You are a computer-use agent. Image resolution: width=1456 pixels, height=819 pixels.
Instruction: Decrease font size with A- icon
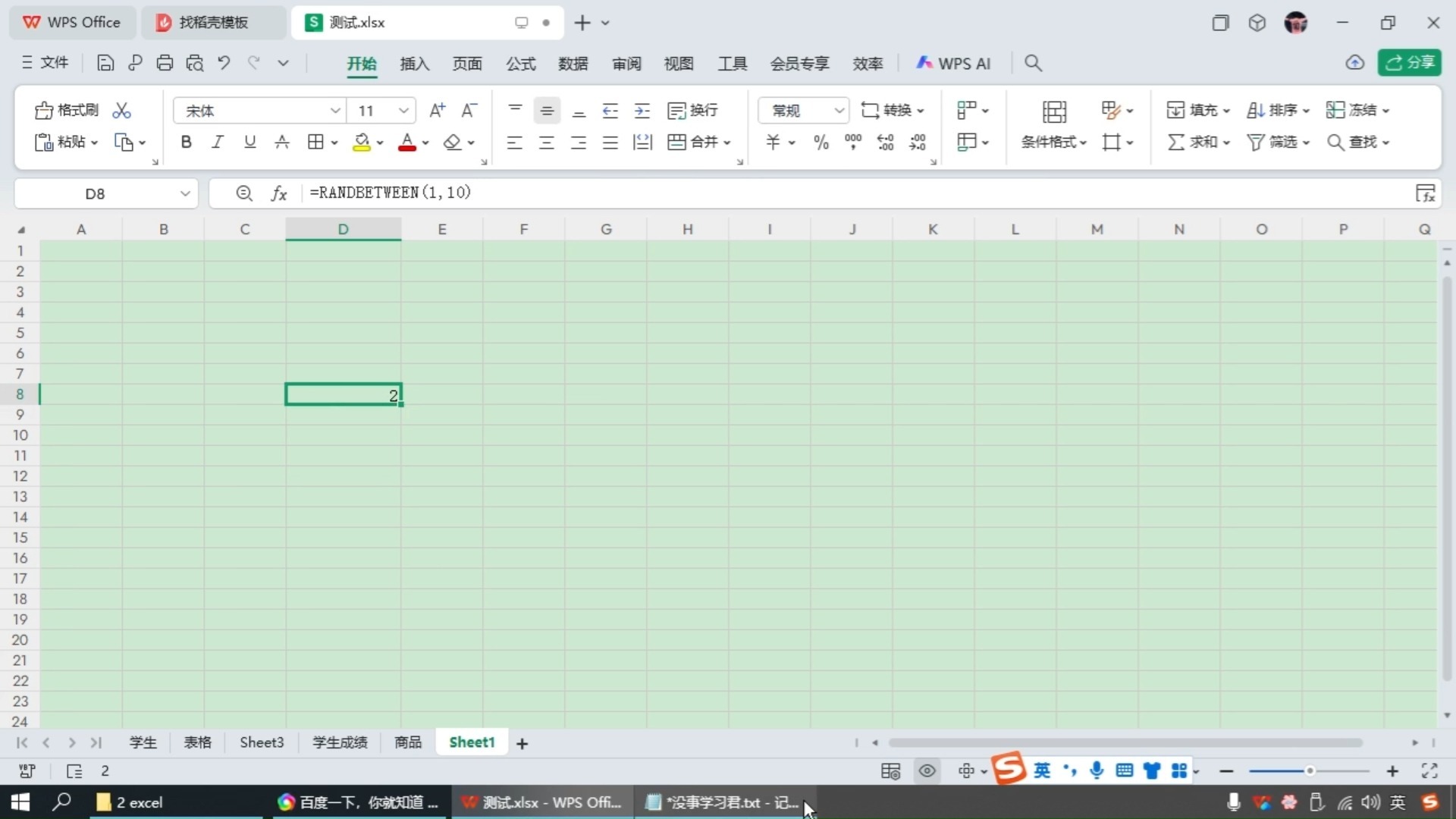pos(469,111)
